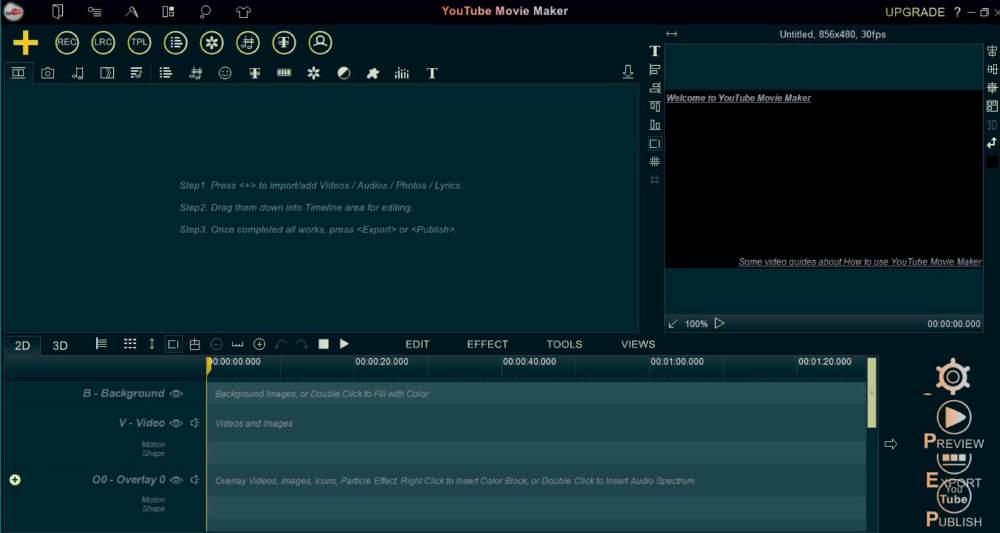Screen dimensions: 1000x533
Task: Click the half-filled circle filter icon
Action: pos(343,73)
